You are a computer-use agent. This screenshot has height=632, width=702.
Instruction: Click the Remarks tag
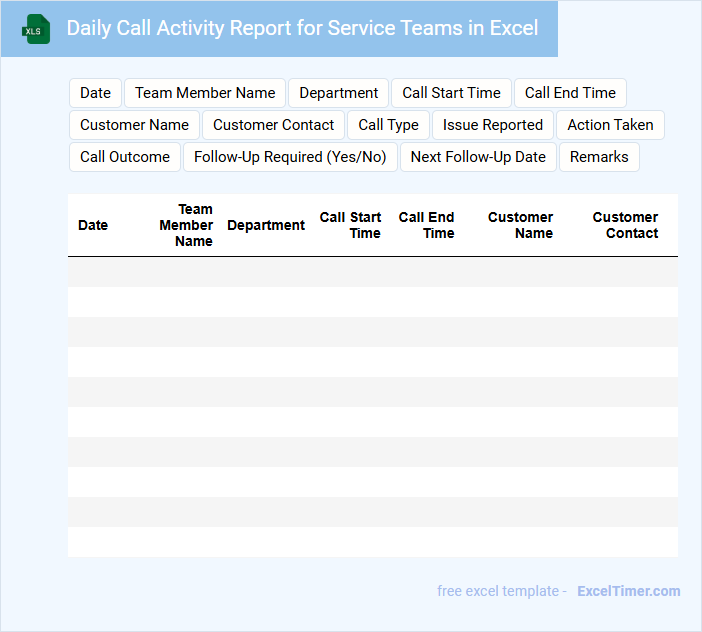tap(599, 157)
